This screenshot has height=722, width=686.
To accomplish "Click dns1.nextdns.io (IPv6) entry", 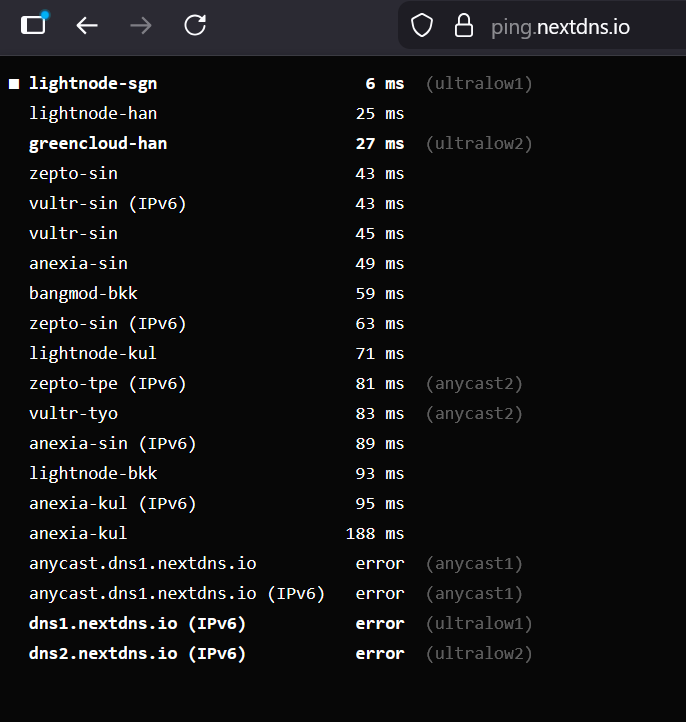I will 137,624.
